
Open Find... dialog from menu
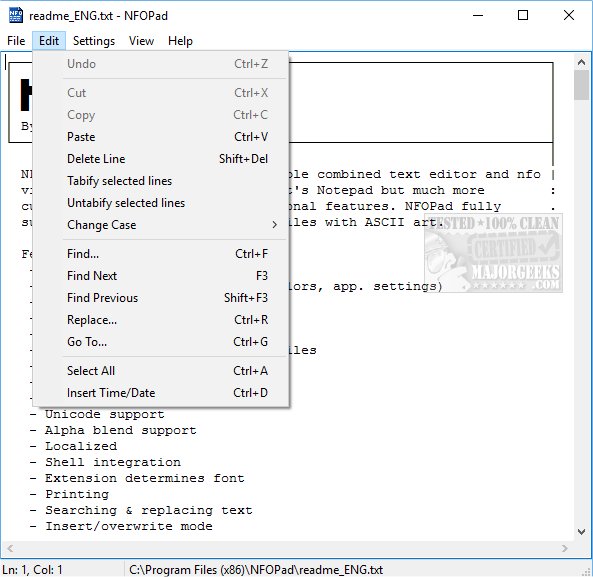click(161, 254)
